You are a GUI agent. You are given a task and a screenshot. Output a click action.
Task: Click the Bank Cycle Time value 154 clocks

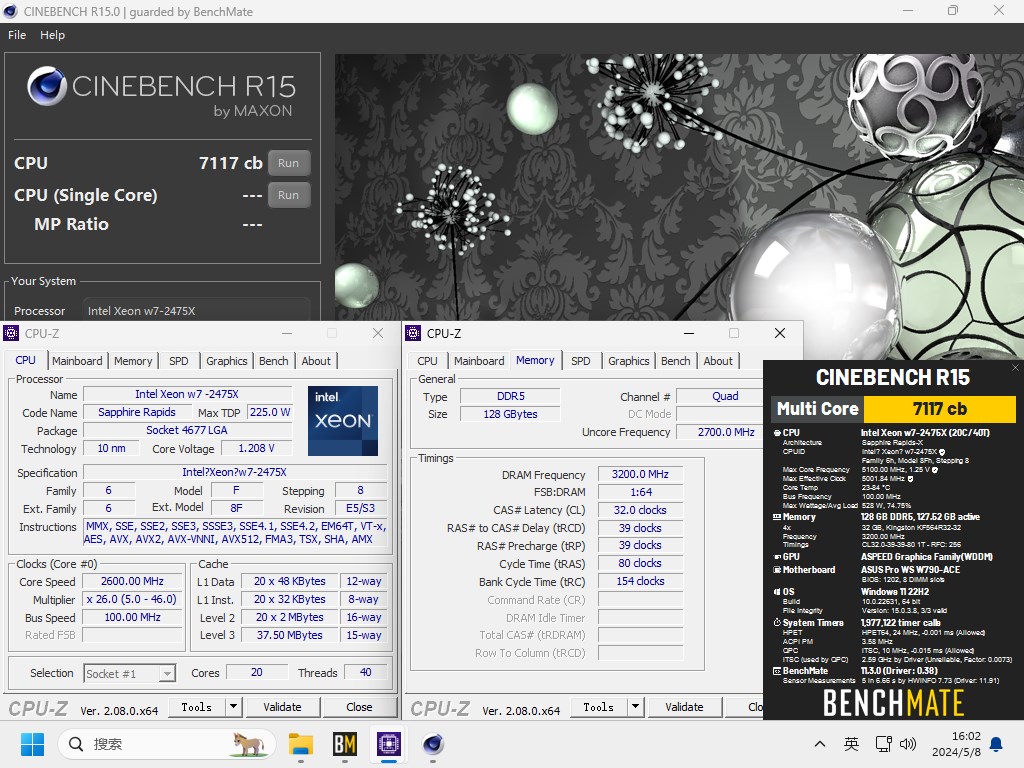click(x=640, y=581)
